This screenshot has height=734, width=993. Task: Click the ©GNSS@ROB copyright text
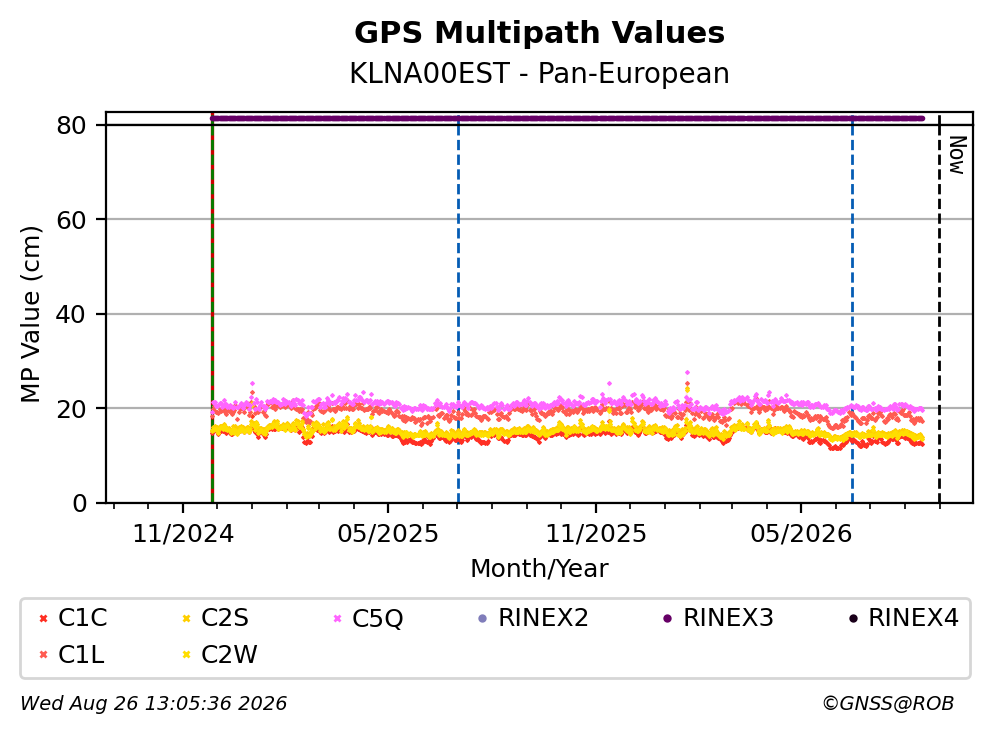pyautogui.click(x=888, y=704)
